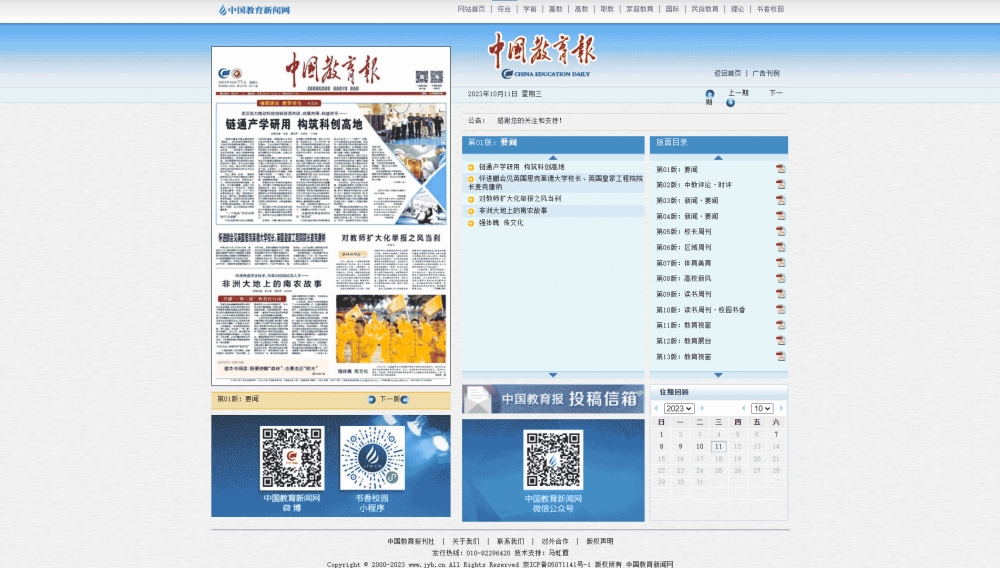This screenshot has height=568, width=1000.
Task: Open article 链通产学研用 构筑科创高地
Action: pyautogui.click(x=521, y=167)
